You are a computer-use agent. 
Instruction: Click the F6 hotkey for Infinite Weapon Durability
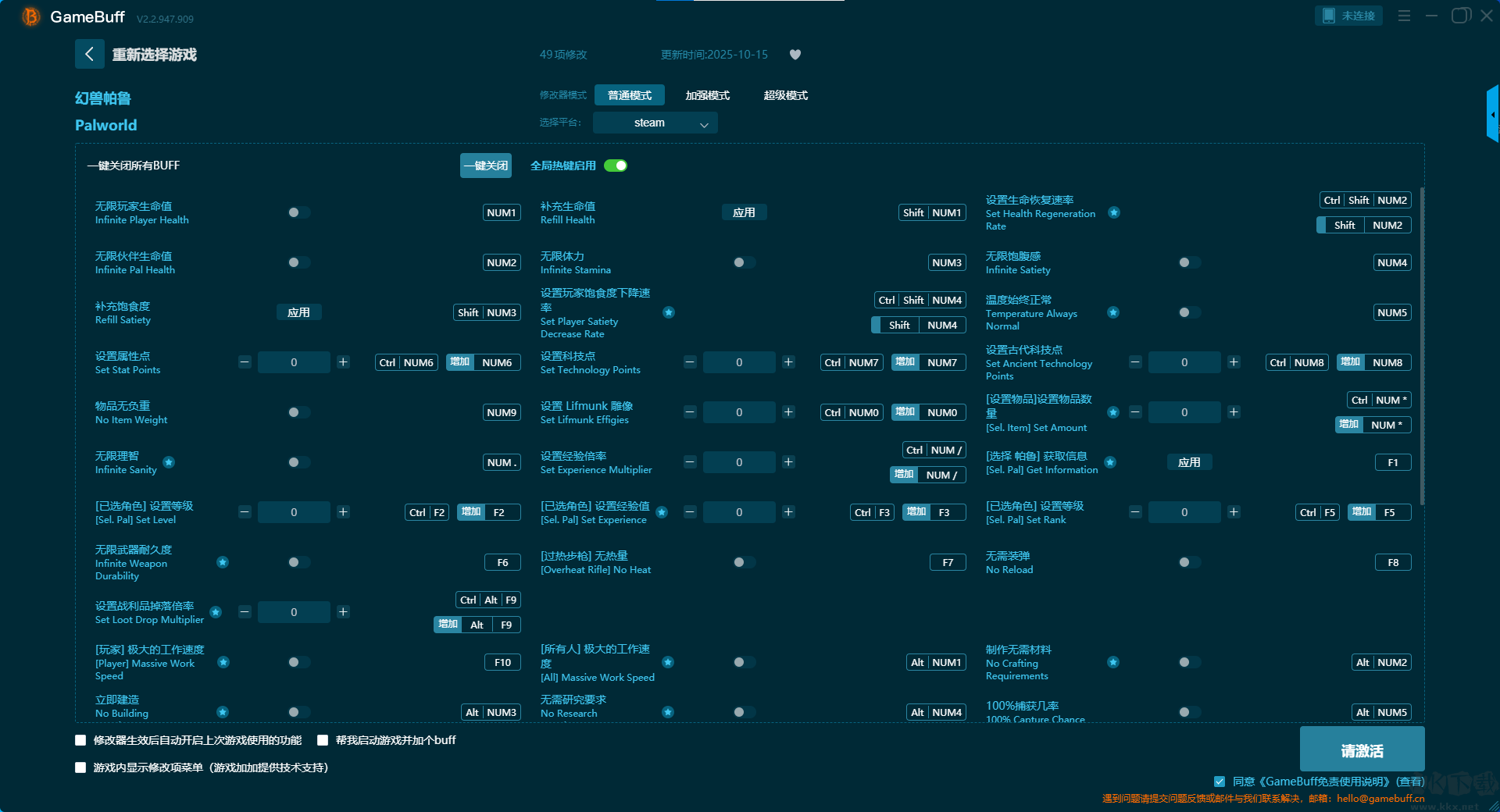coord(502,562)
